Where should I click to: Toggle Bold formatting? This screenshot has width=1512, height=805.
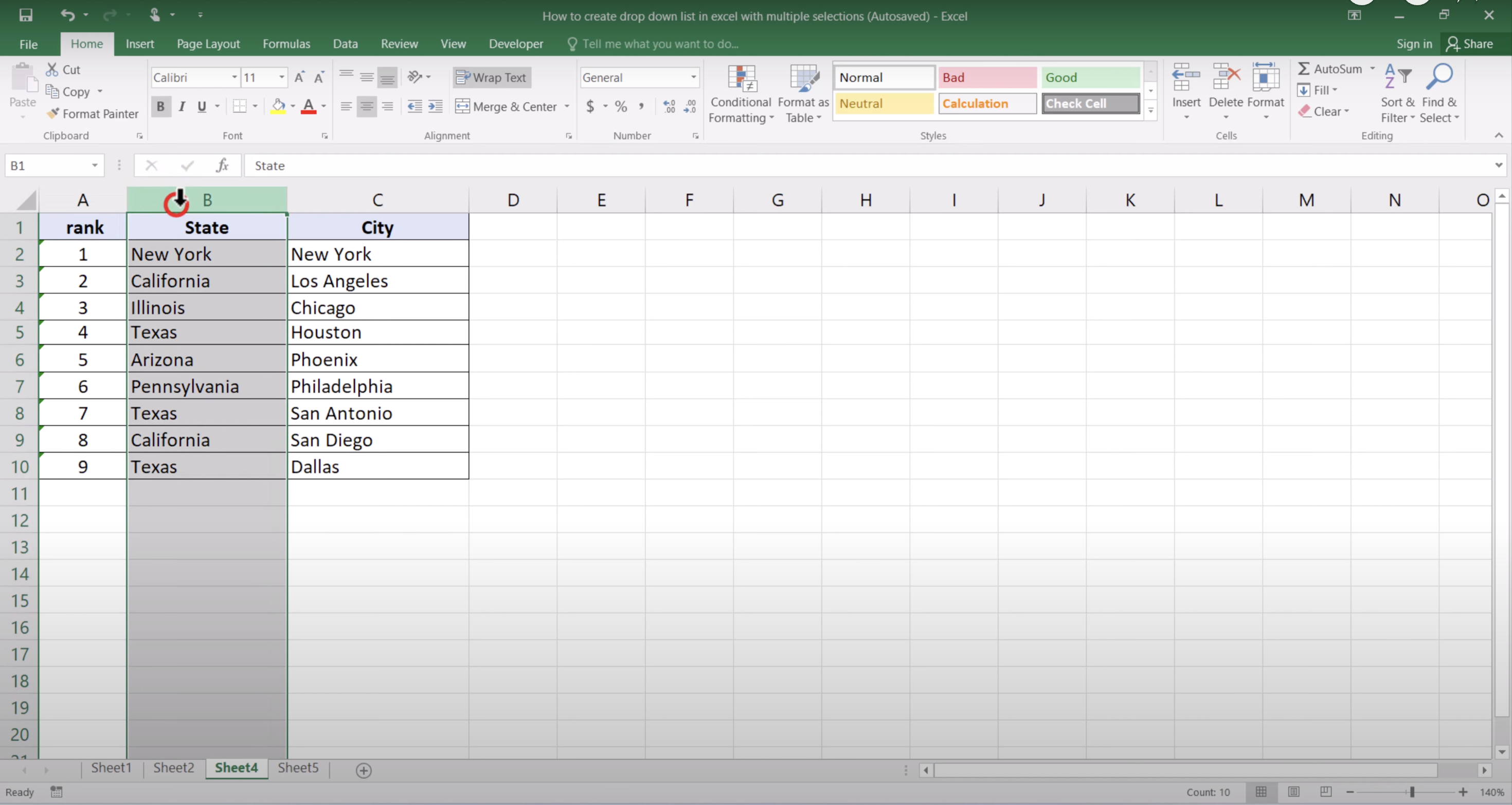coord(160,106)
